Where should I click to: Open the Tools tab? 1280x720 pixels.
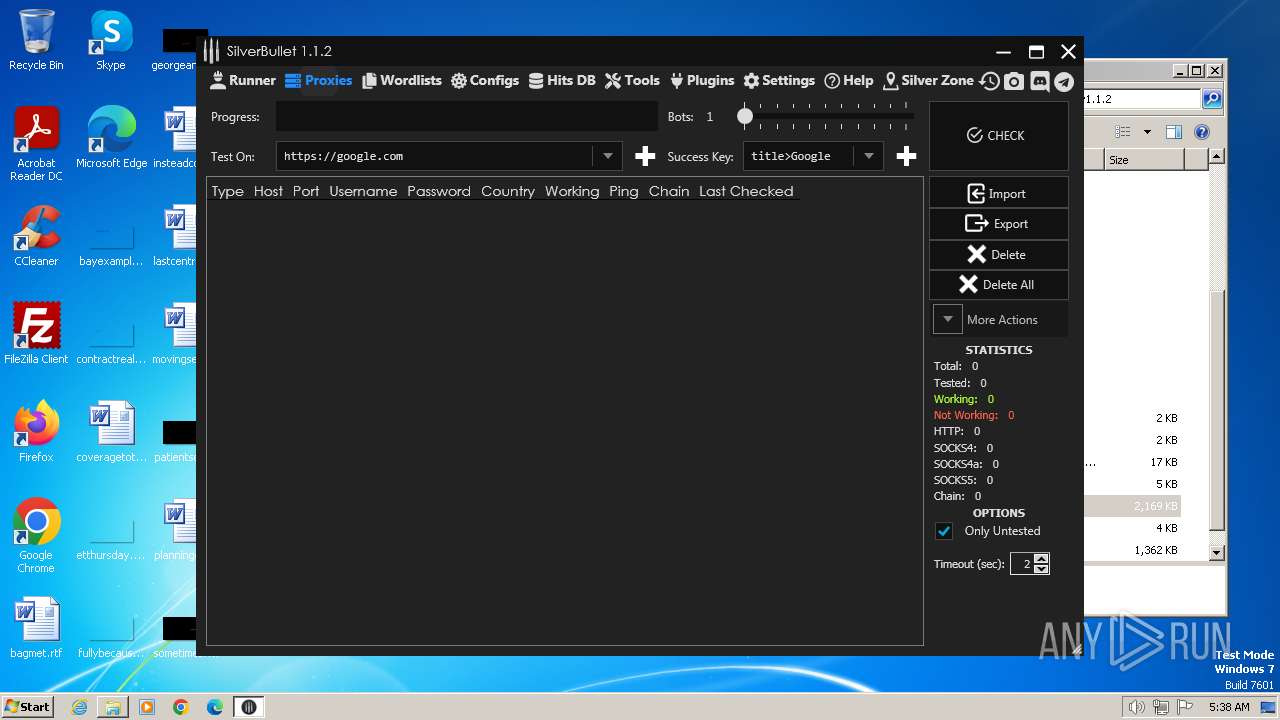pos(632,81)
